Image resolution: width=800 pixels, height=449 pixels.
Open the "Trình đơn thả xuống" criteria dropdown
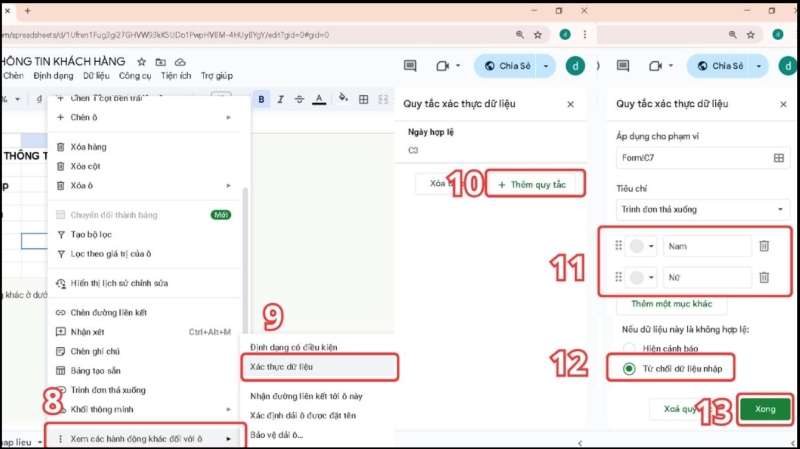(x=700, y=210)
